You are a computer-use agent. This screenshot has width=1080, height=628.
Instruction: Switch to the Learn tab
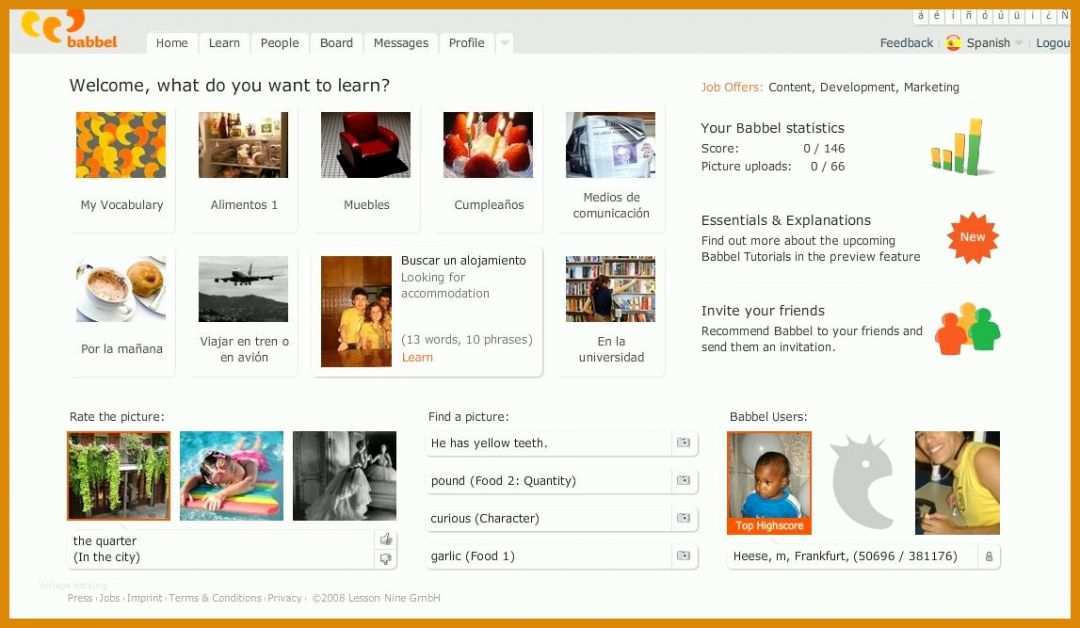tap(224, 43)
